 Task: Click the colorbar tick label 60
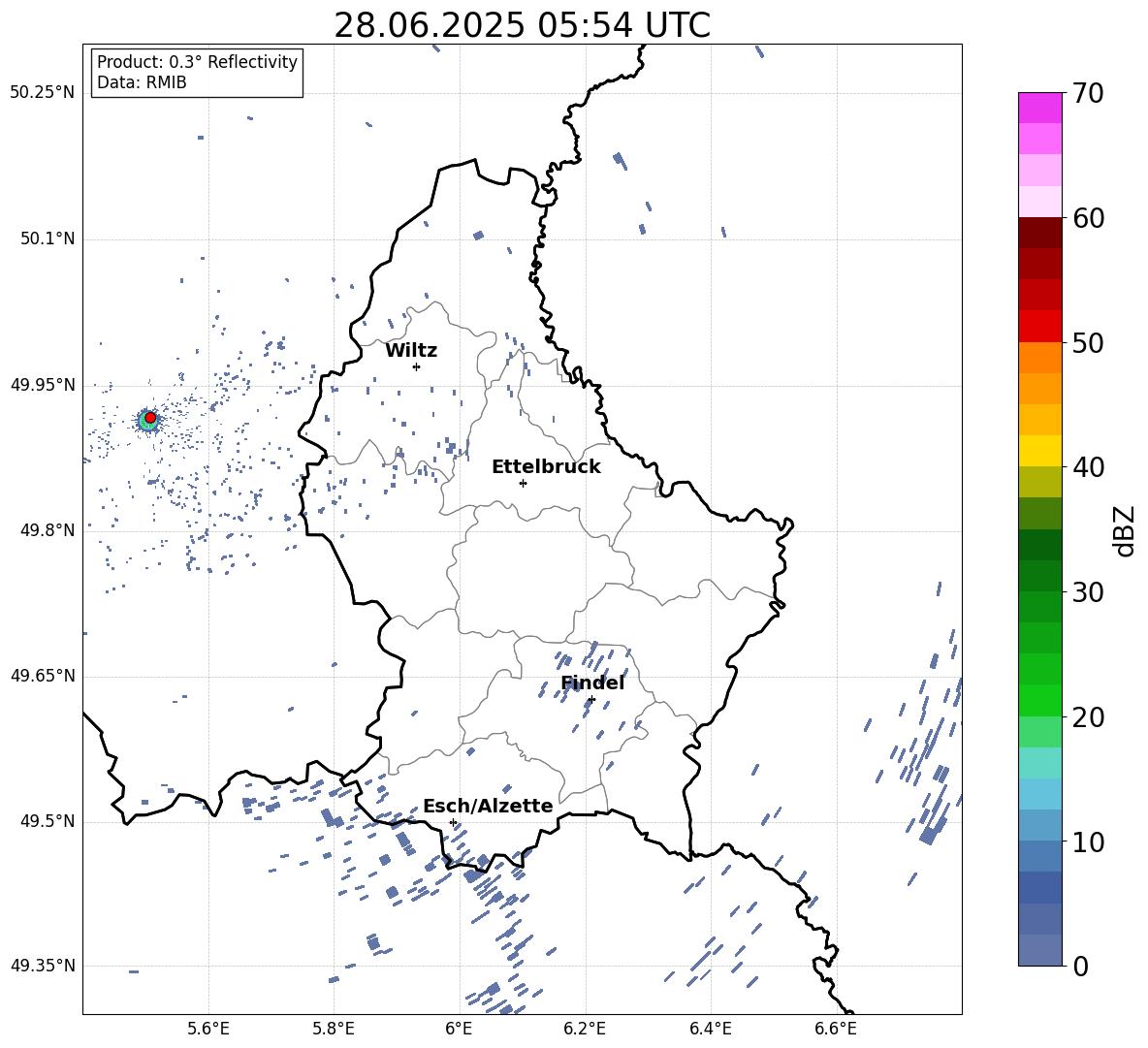click(x=1089, y=218)
